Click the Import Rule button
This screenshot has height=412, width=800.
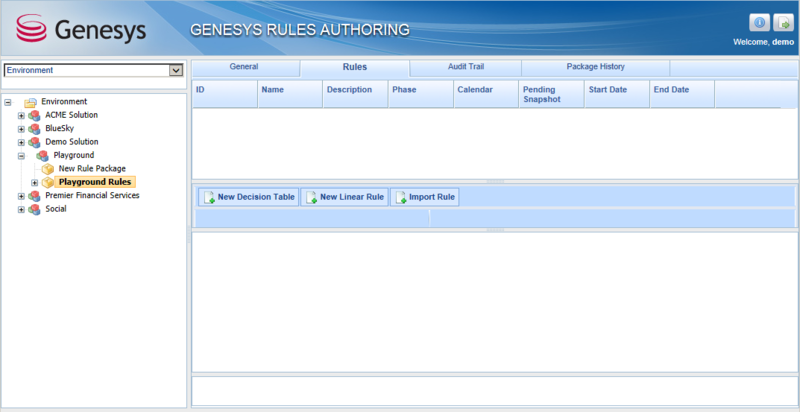tap(424, 197)
